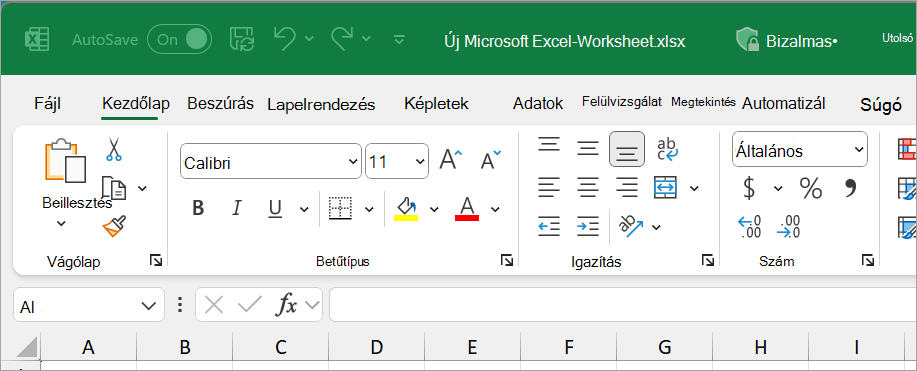
Task: Switch to the Lapelrendezés tab
Action: coord(321,104)
